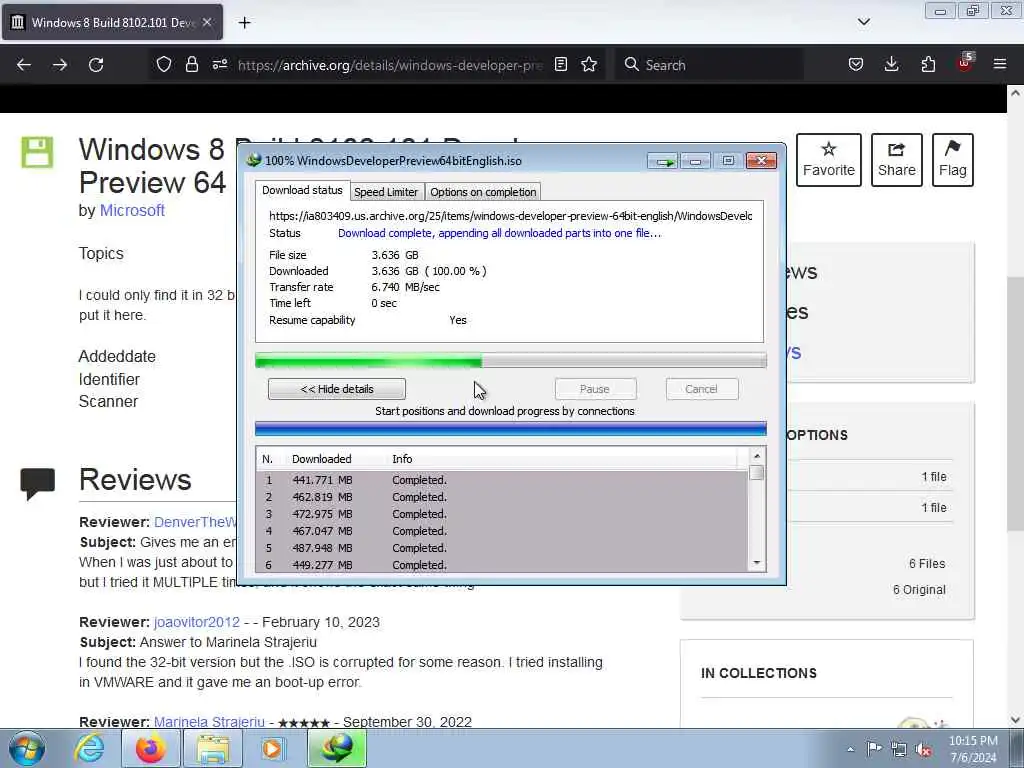Open the Microsoft creator link
Image resolution: width=1024 pixels, height=768 pixels.
click(x=132, y=210)
